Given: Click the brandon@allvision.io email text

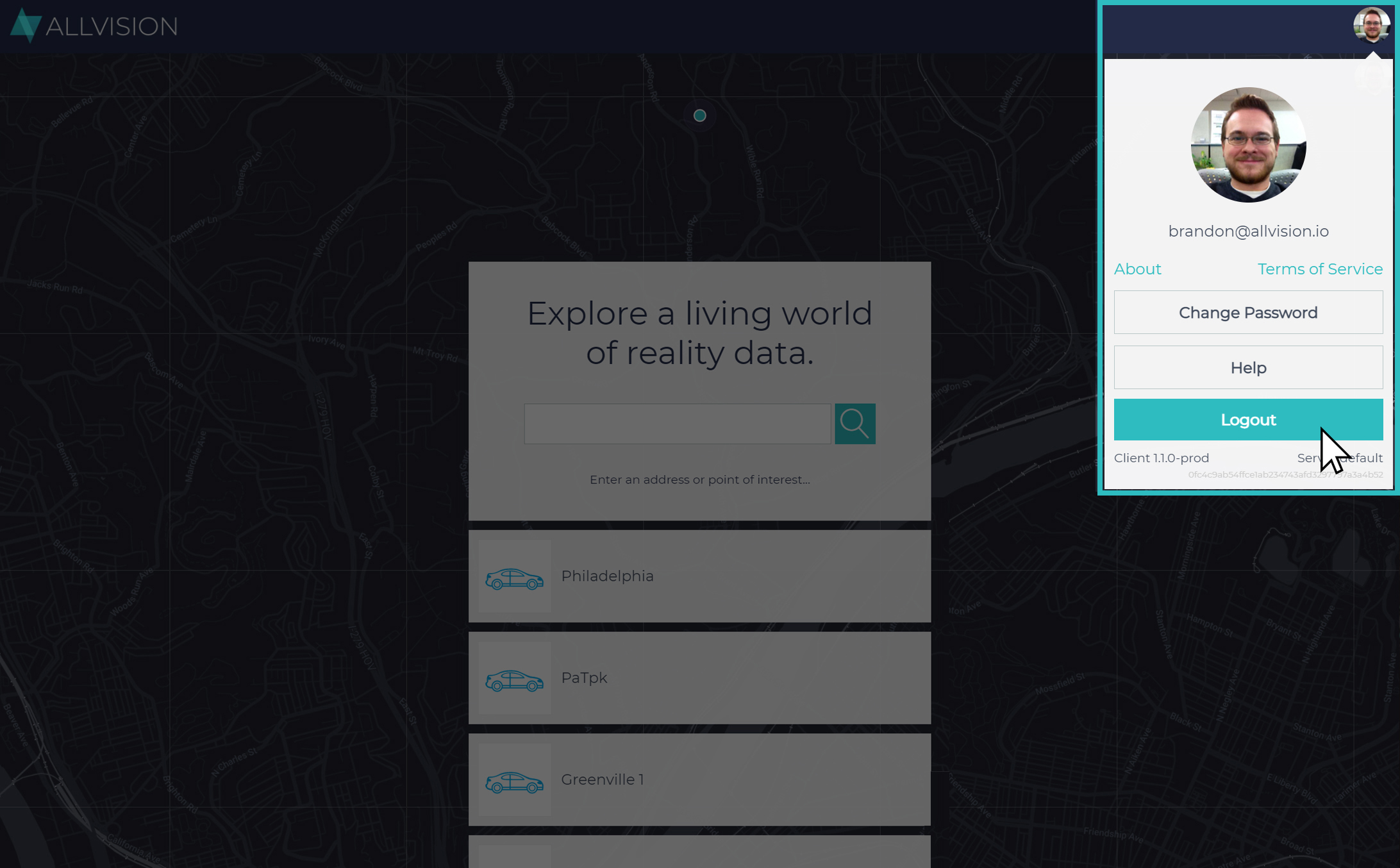Looking at the screenshot, I should pyautogui.click(x=1247, y=231).
